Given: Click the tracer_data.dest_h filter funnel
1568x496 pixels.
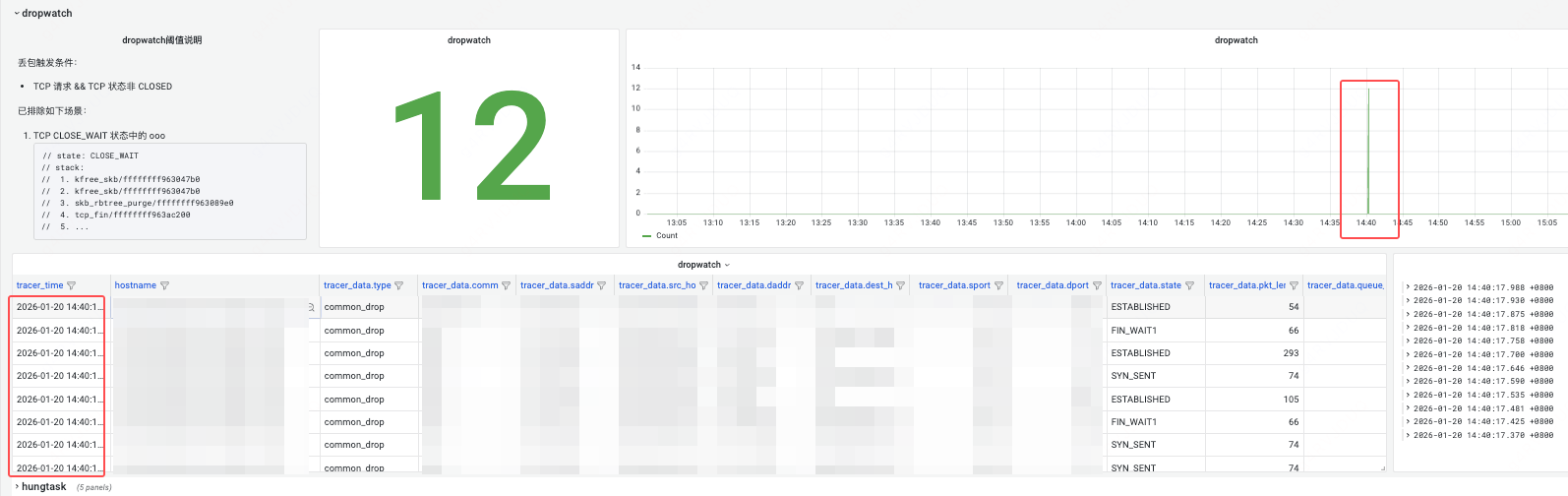Looking at the screenshot, I should tap(900, 286).
